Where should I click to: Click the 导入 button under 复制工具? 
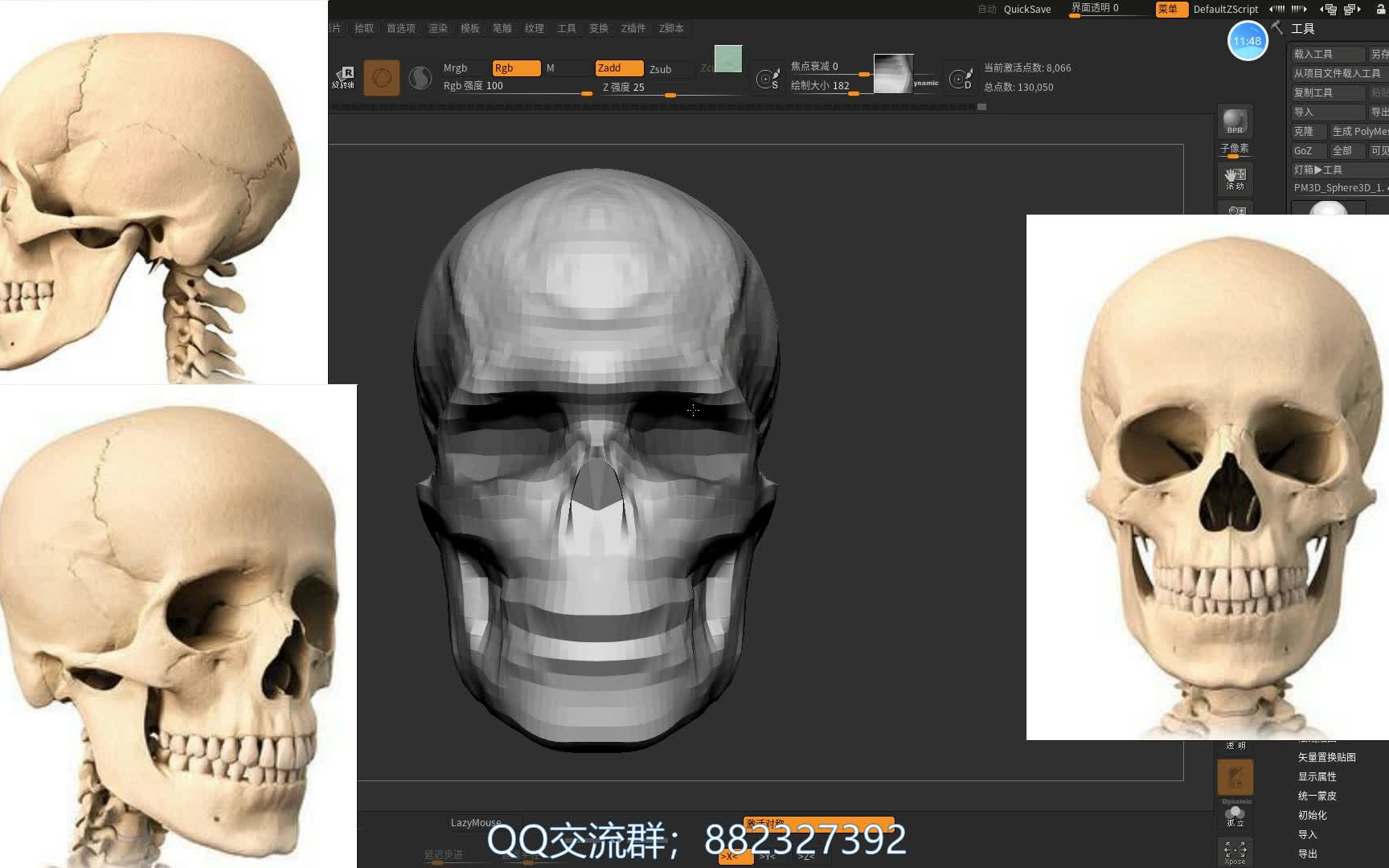tap(1328, 112)
